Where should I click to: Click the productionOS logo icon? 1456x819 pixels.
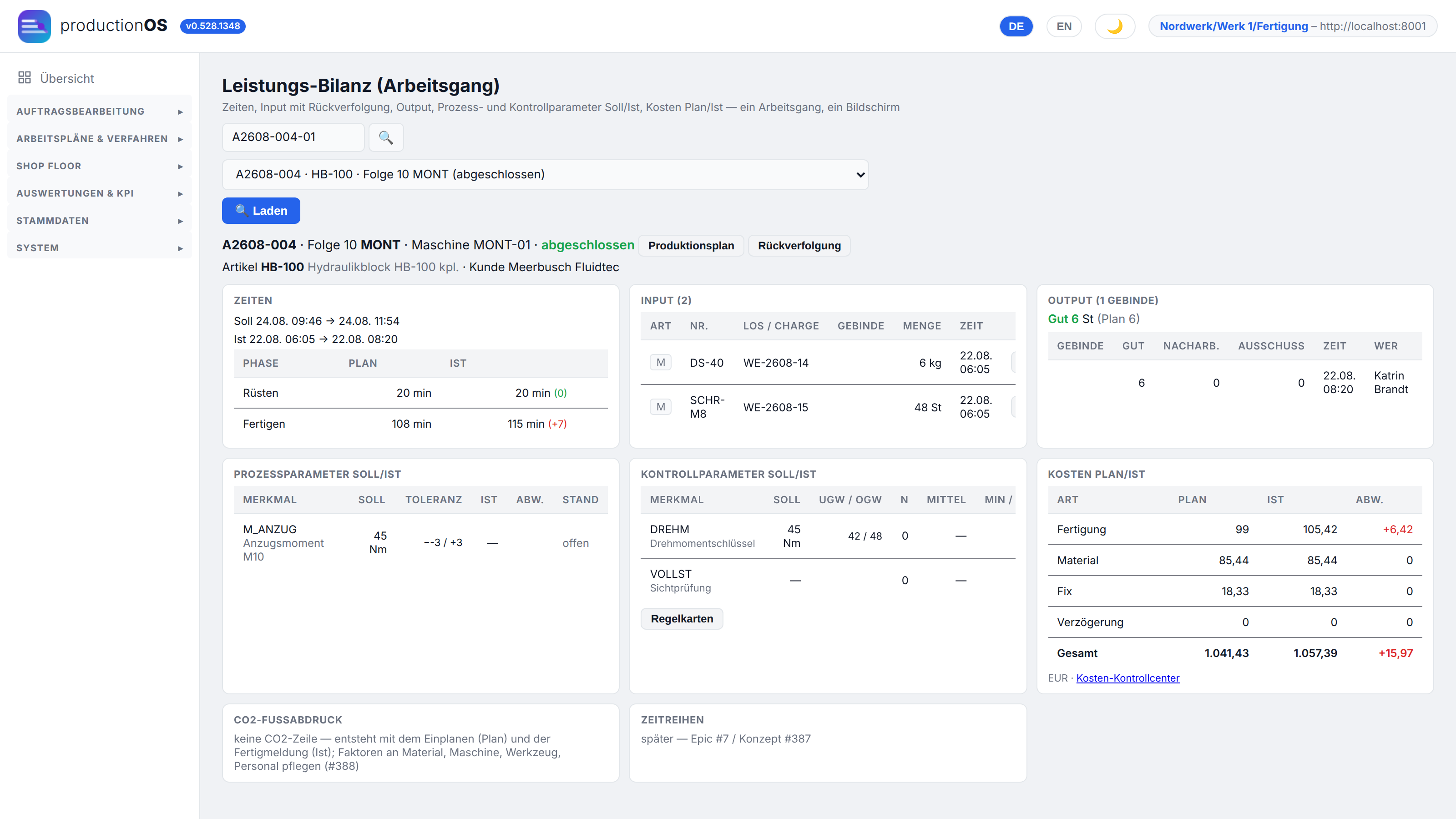click(34, 26)
